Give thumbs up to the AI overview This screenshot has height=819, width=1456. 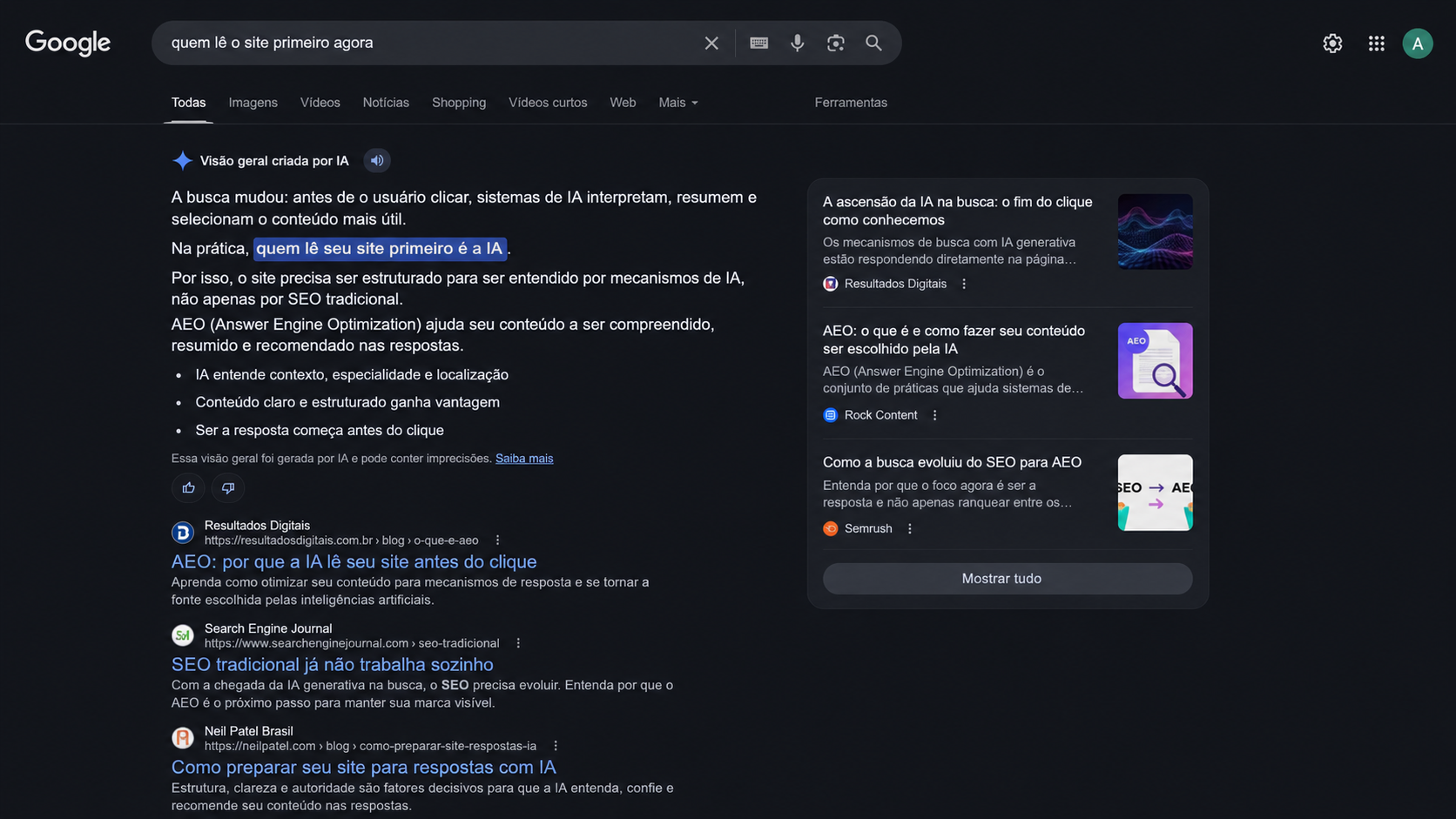click(188, 487)
